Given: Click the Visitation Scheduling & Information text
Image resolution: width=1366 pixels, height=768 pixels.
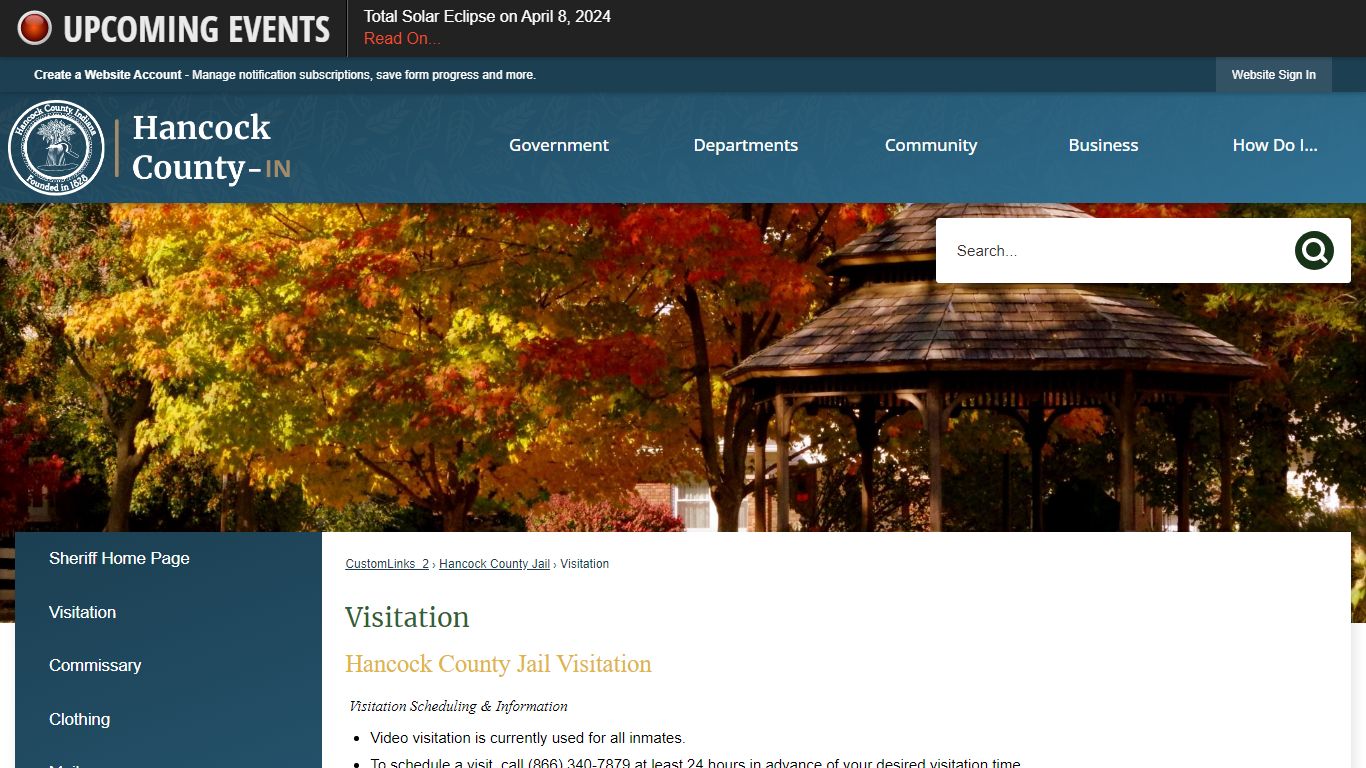Looking at the screenshot, I should 458,706.
